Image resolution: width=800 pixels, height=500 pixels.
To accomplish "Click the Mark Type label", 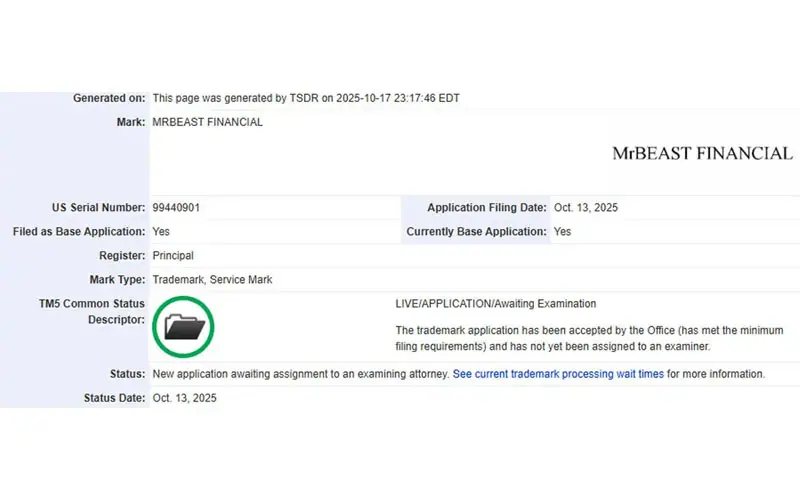I will tap(117, 279).
